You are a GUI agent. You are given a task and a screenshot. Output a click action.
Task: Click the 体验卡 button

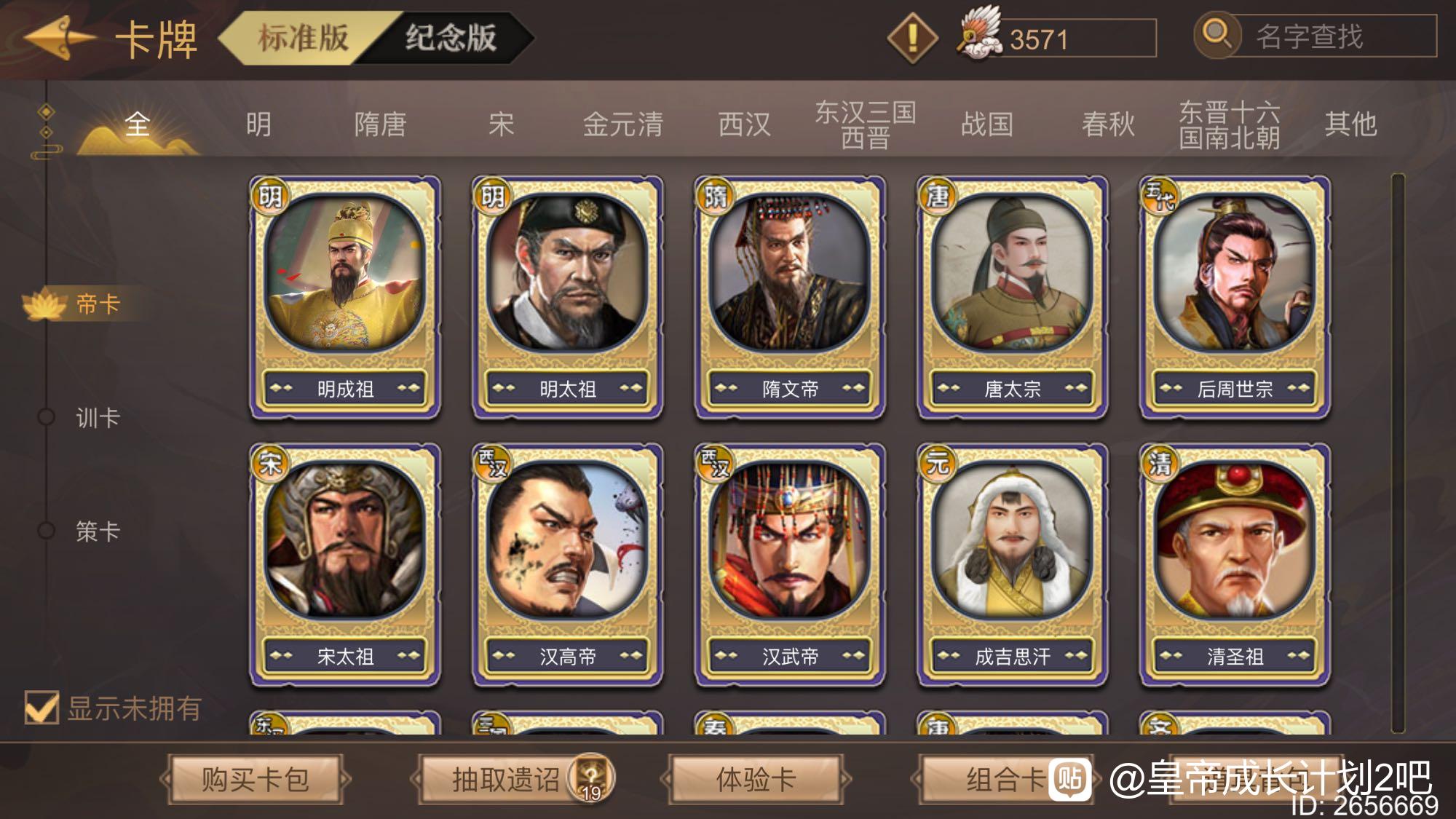coord(756,780)
